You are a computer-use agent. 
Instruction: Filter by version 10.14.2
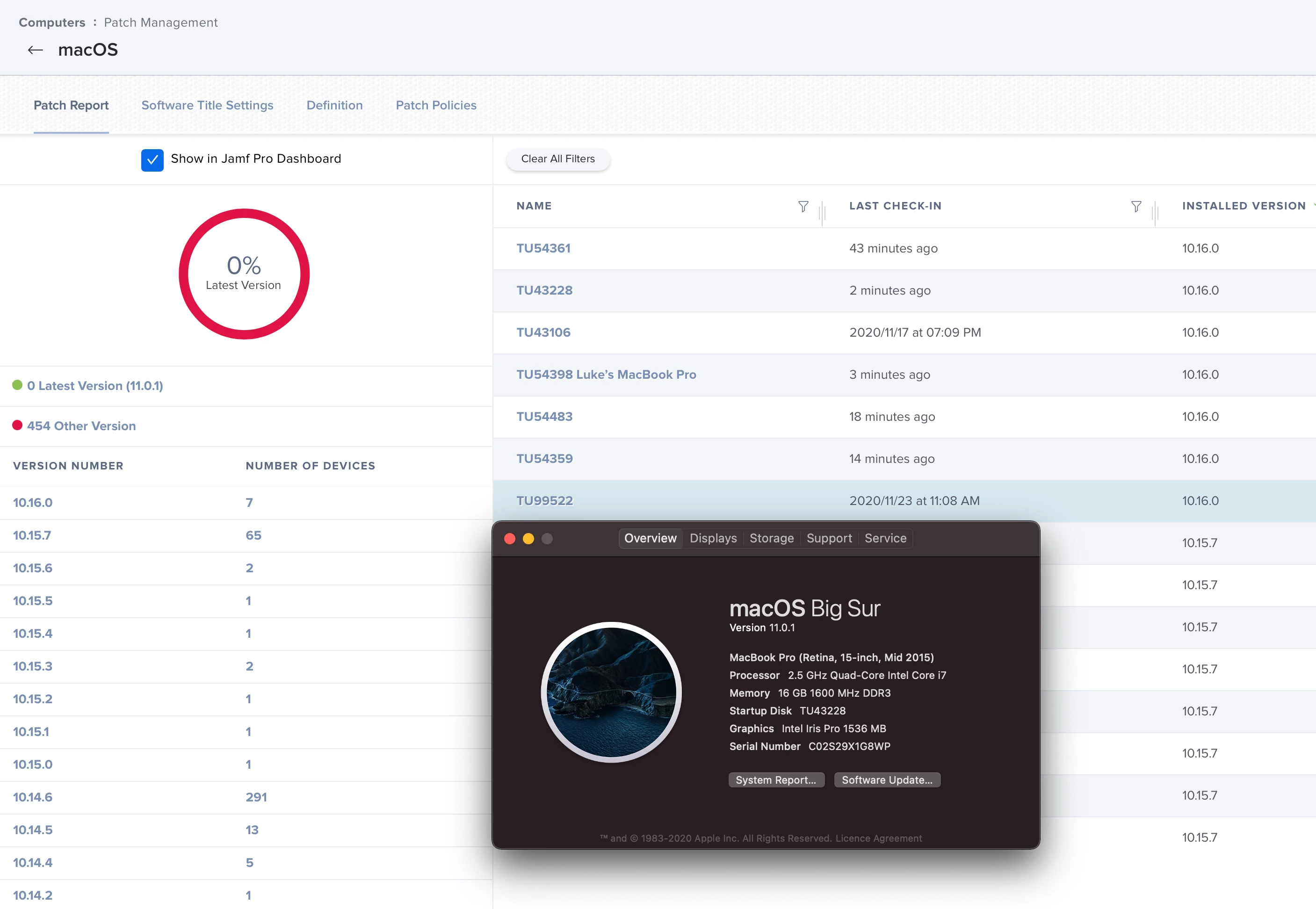(32, 895)
